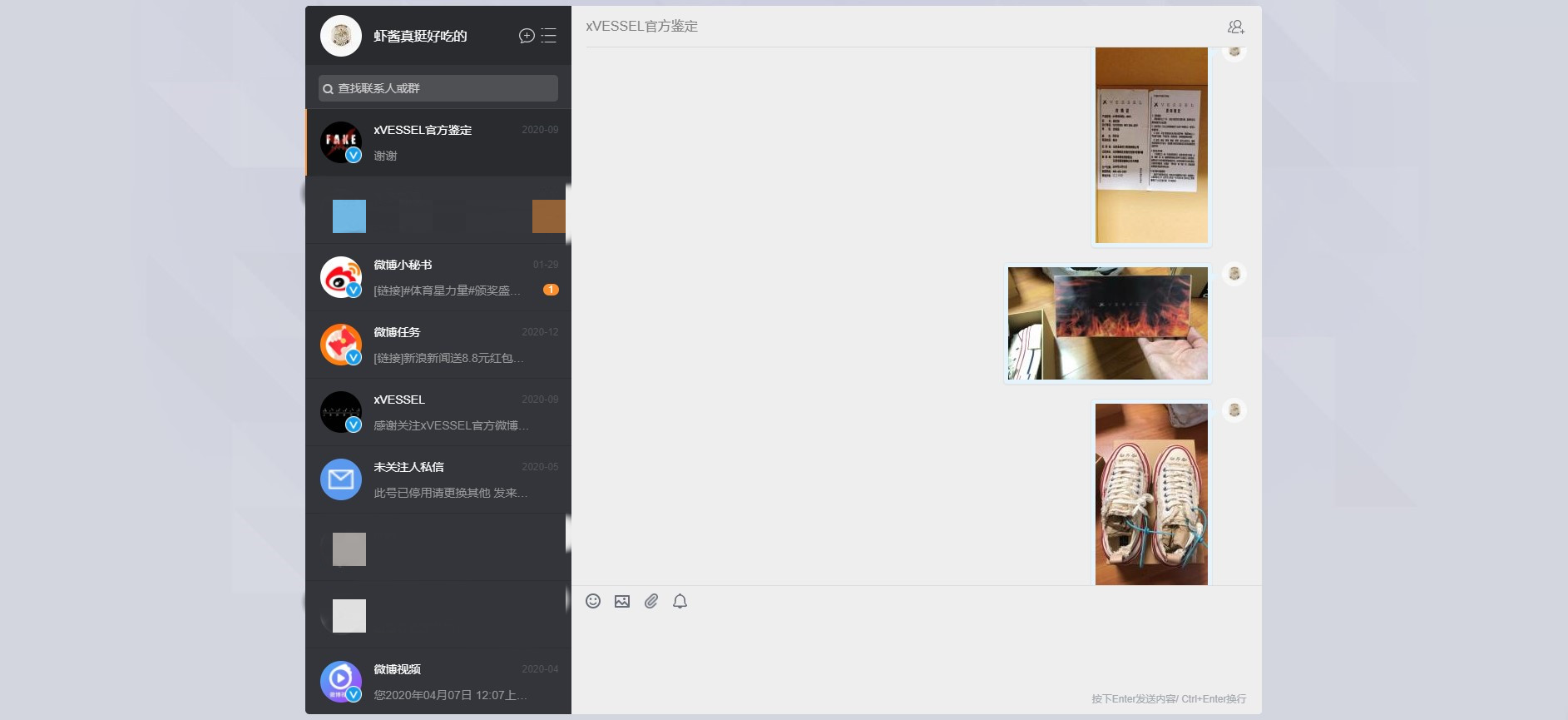1568x720 pixels.
Task: Click the [链接]新浪新闻送8.8元红包 preview
Action: pos(448,358)
